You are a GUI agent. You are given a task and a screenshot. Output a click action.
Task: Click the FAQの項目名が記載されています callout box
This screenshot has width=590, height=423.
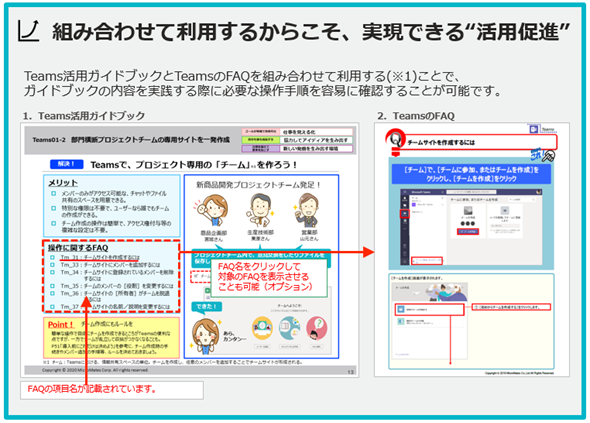[x=112, y=390]
